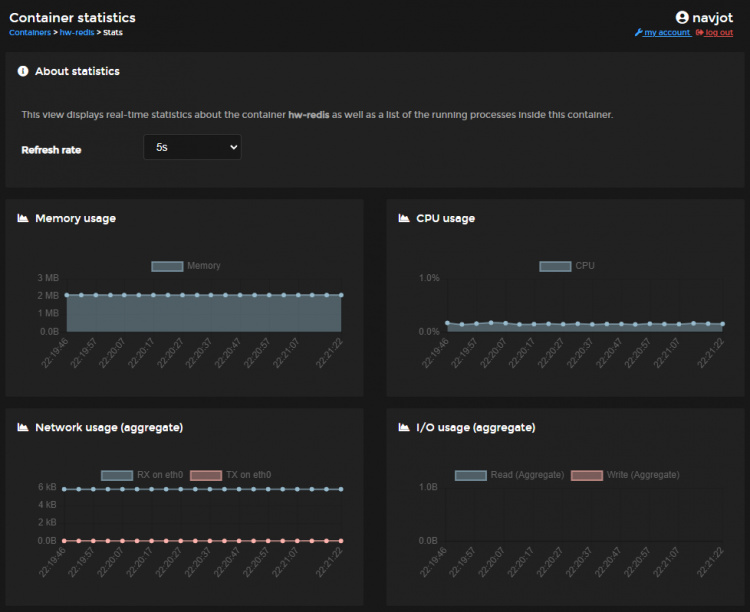Click the user profile icon beside navjot
Viewport: 750px width, 612px height.
(x=682, y=17)
